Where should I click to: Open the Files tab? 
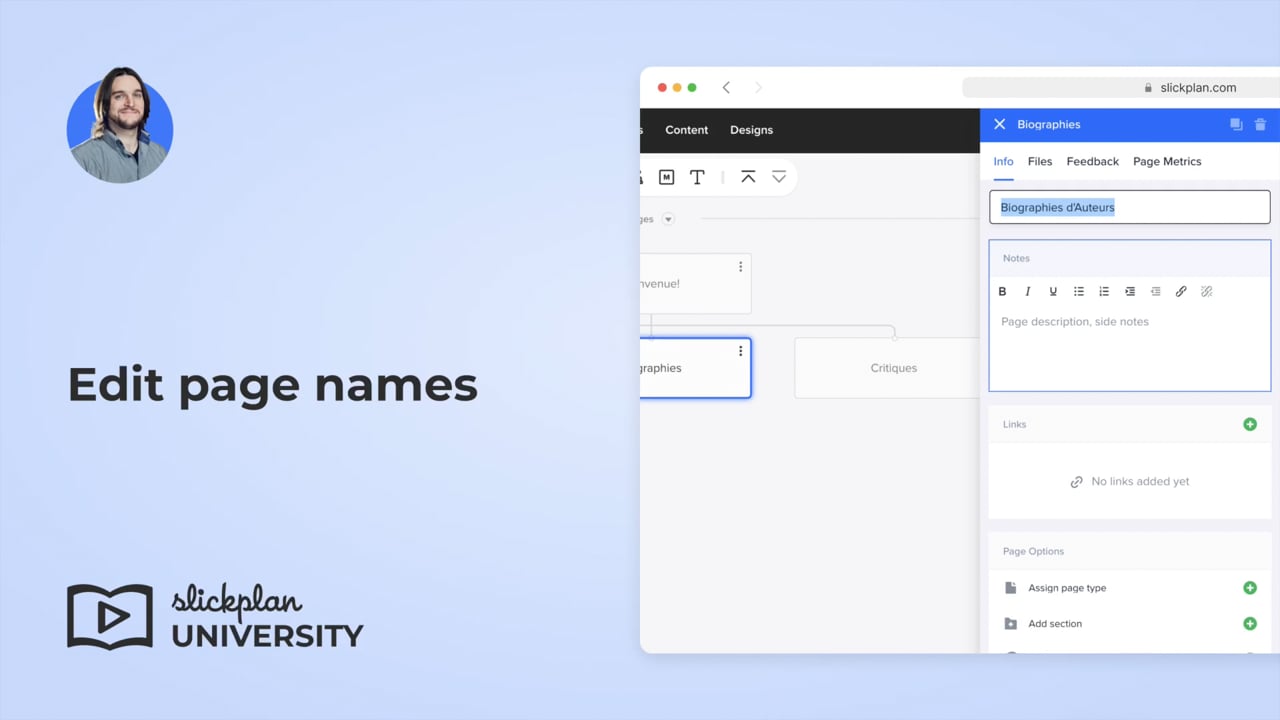coord(1040,161)
